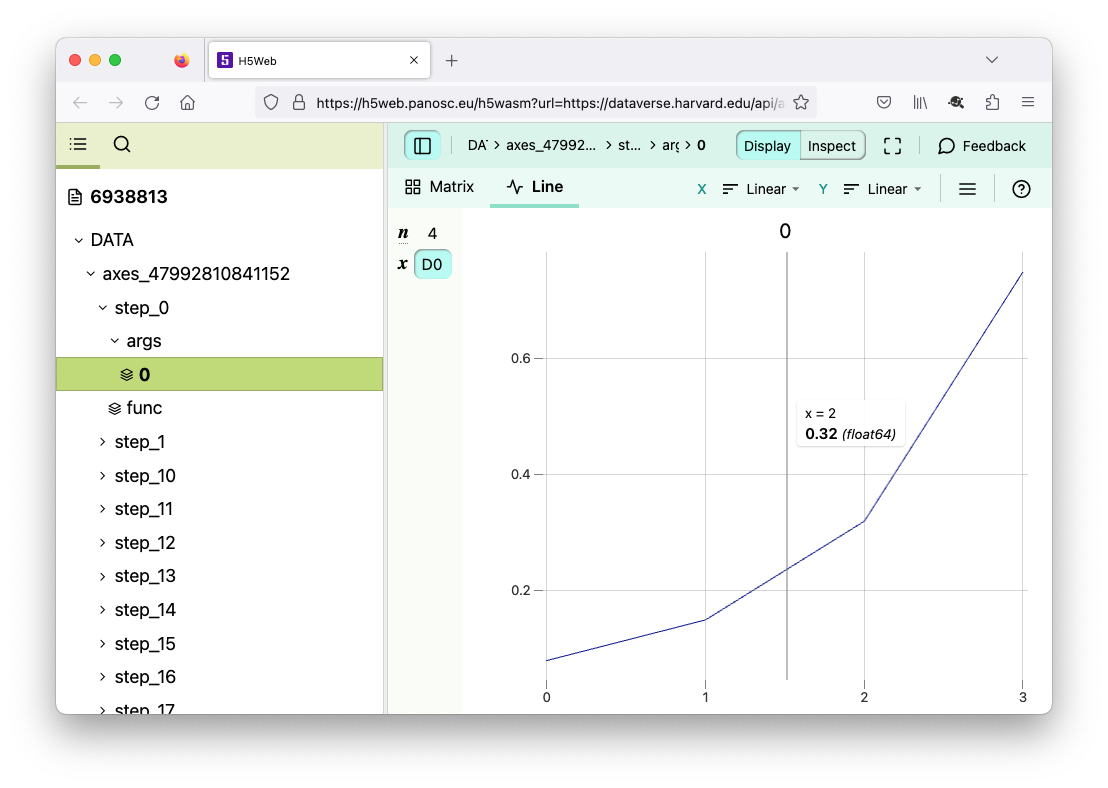Switch to Inspect mode
Image resolution: width=1108 pixels, height=788 pixels.
pyautogui.click(x=831, y=146)
